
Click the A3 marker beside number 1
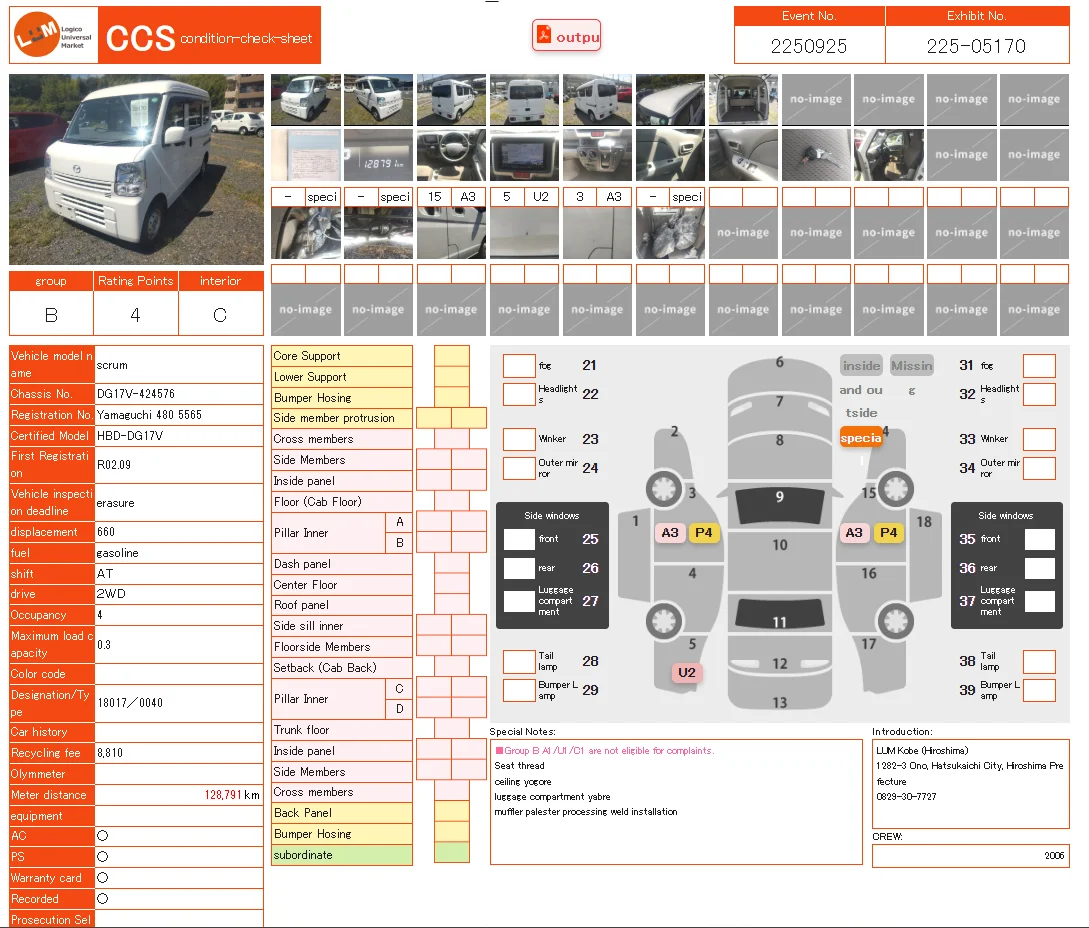670,533
